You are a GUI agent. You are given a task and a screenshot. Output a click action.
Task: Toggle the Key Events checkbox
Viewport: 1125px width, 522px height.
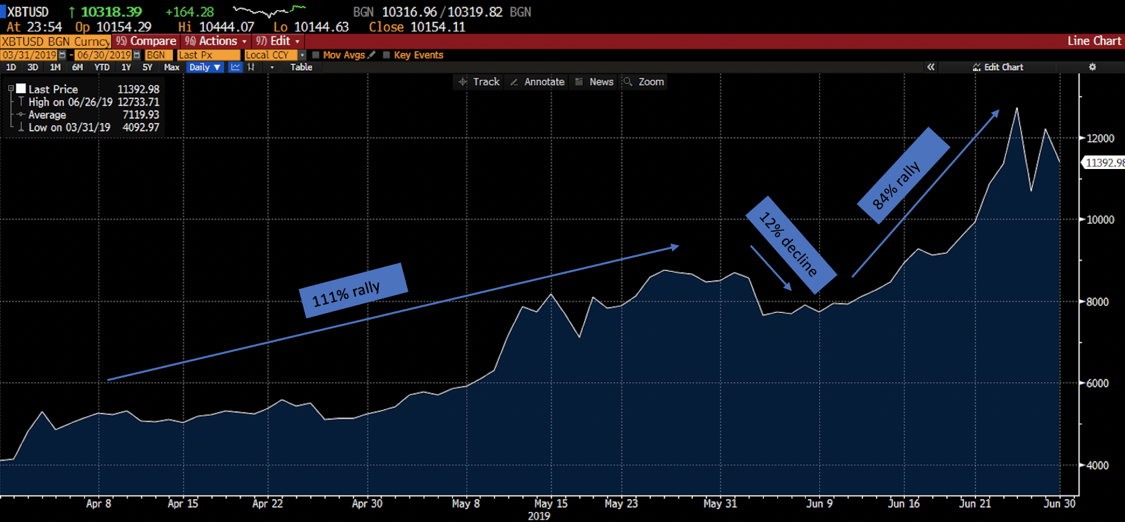click(386, 55)
